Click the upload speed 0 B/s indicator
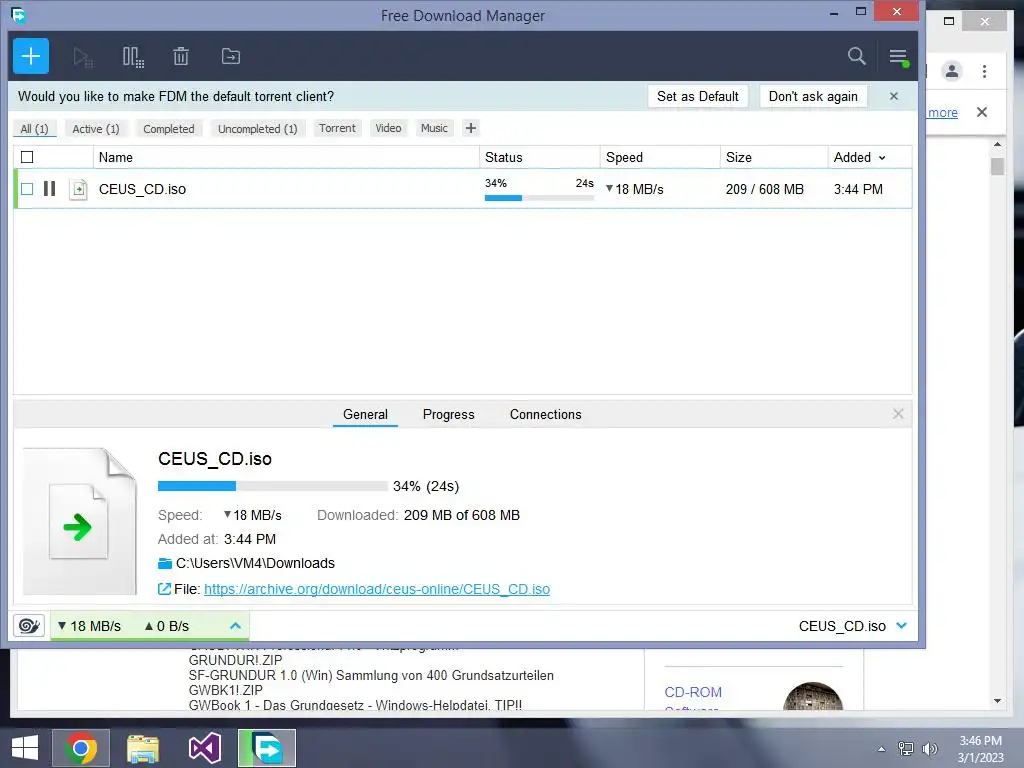The width and height of the screenshot is (1024, 768). tap(167, 626)
